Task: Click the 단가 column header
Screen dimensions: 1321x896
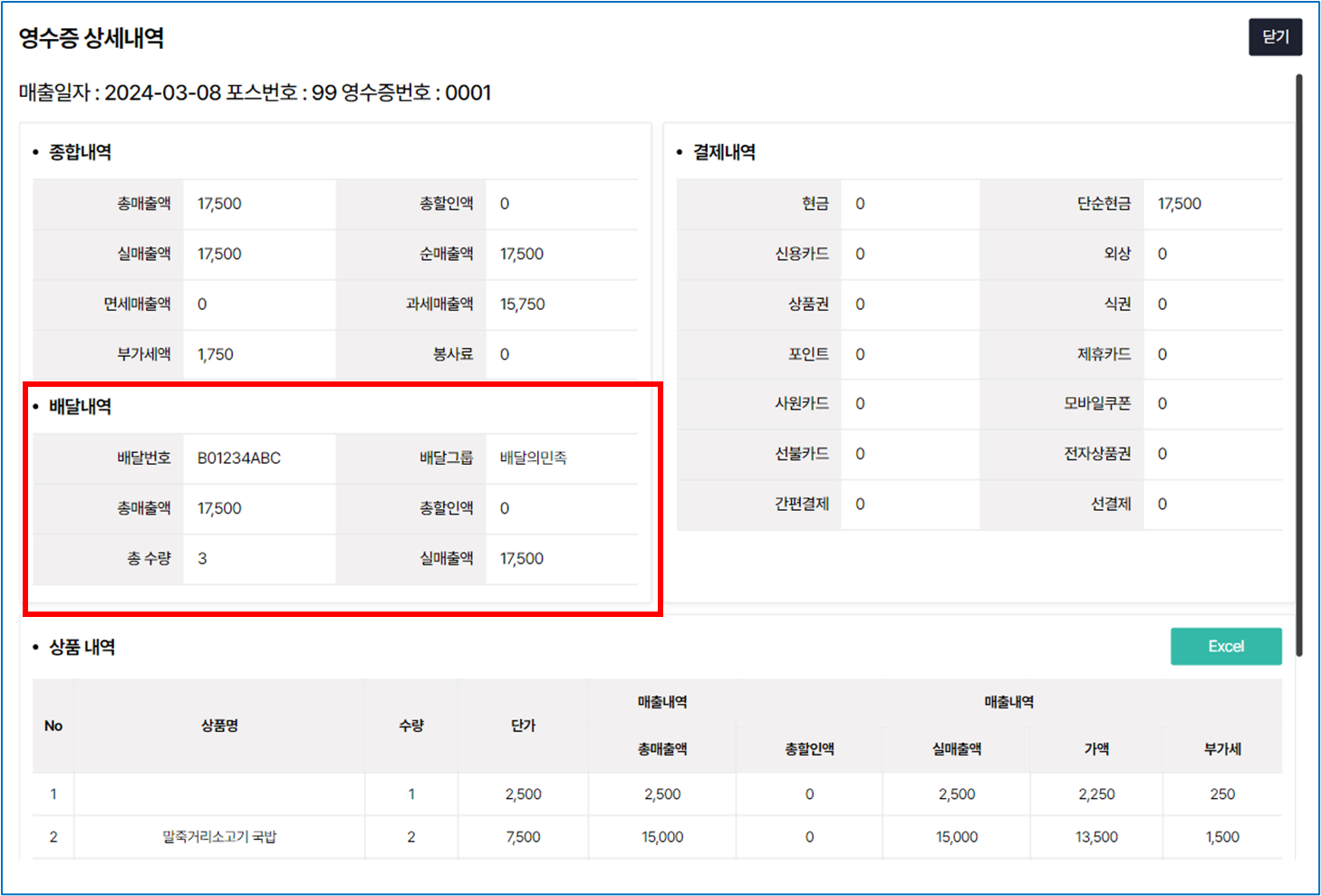Action: coord(523,726)
